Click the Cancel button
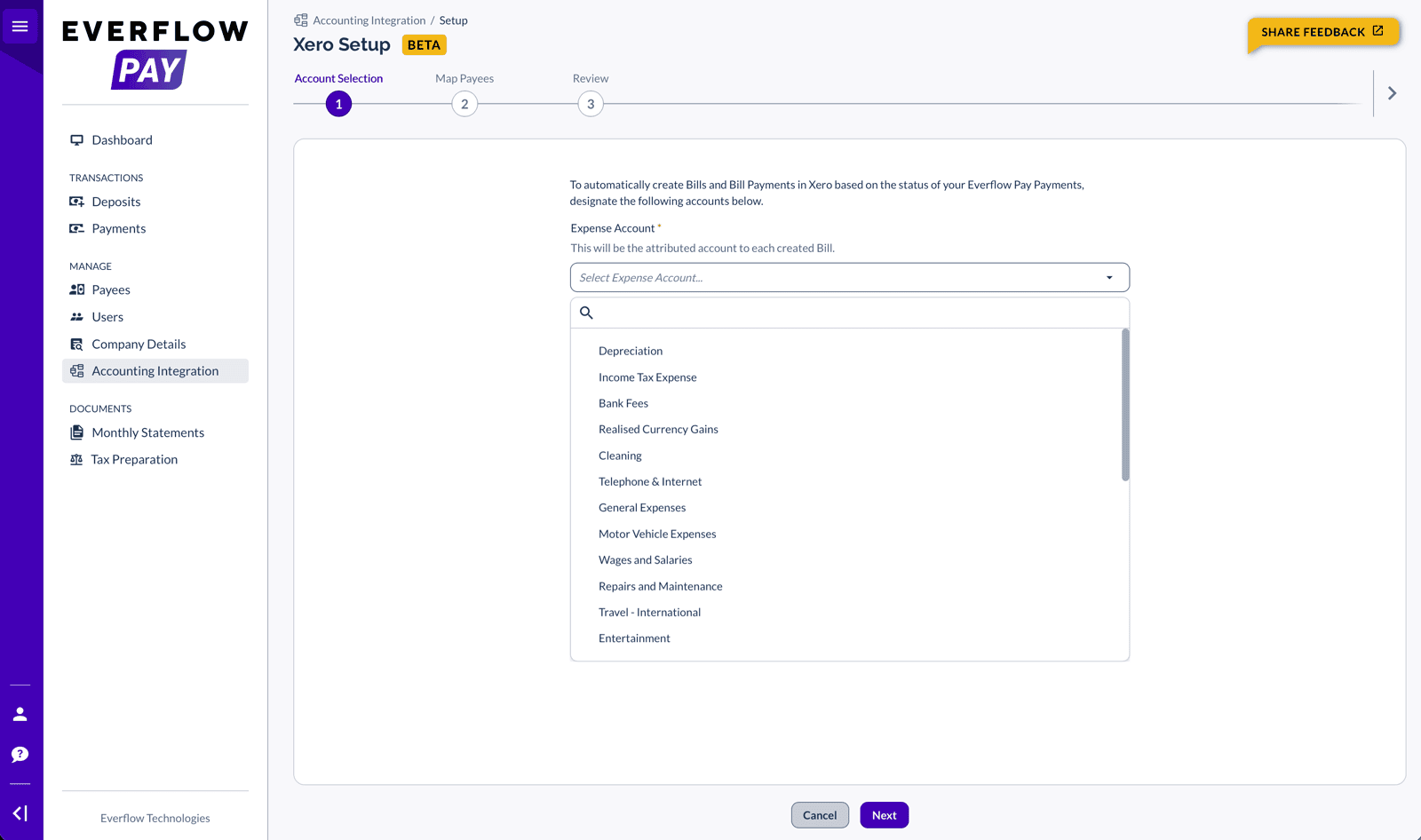The width and height of the screenshot is (1421, 840). [820, 815]
